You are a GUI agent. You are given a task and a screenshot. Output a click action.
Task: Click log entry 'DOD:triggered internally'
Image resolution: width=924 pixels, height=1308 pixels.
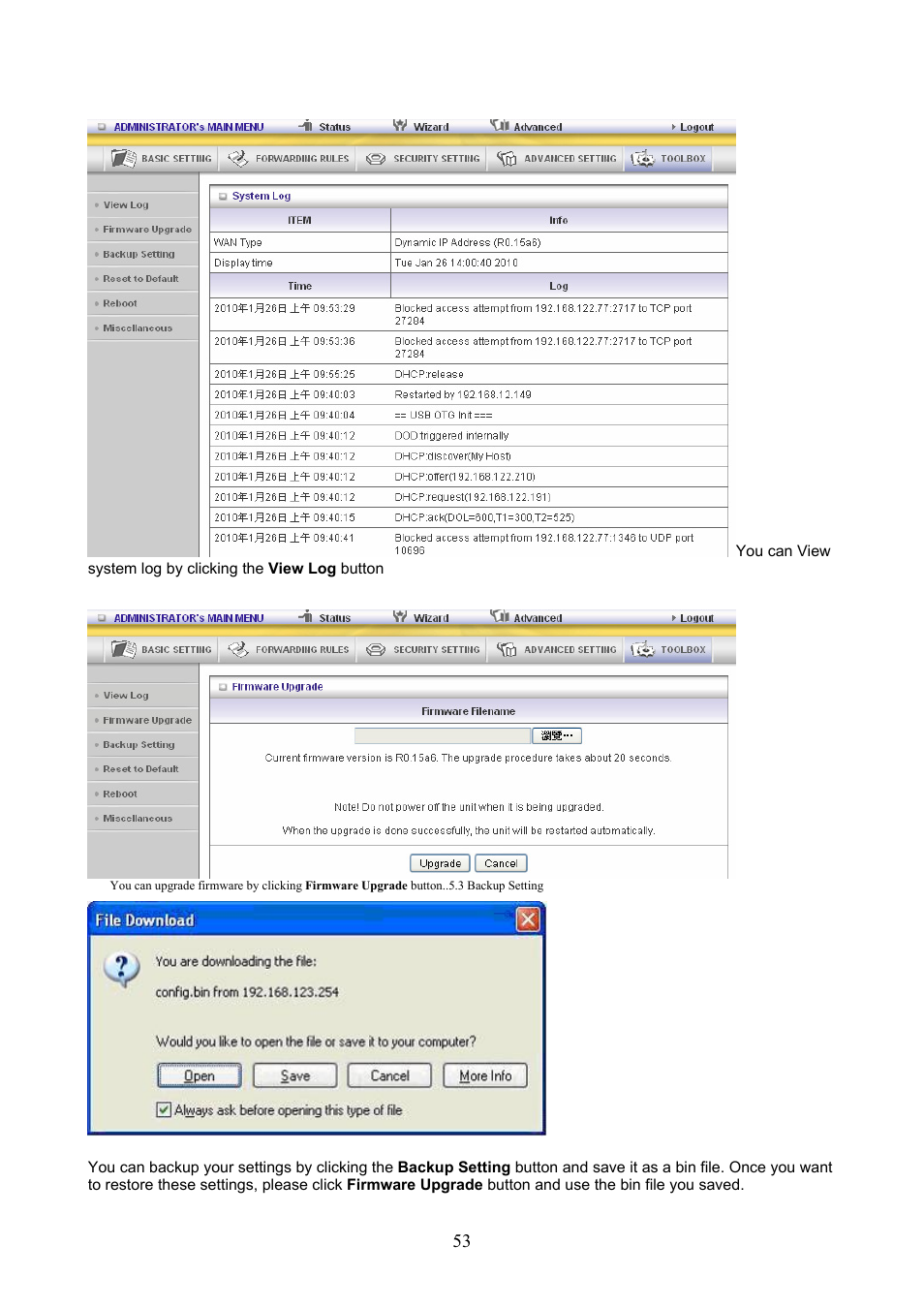click(x=451, y=436)
